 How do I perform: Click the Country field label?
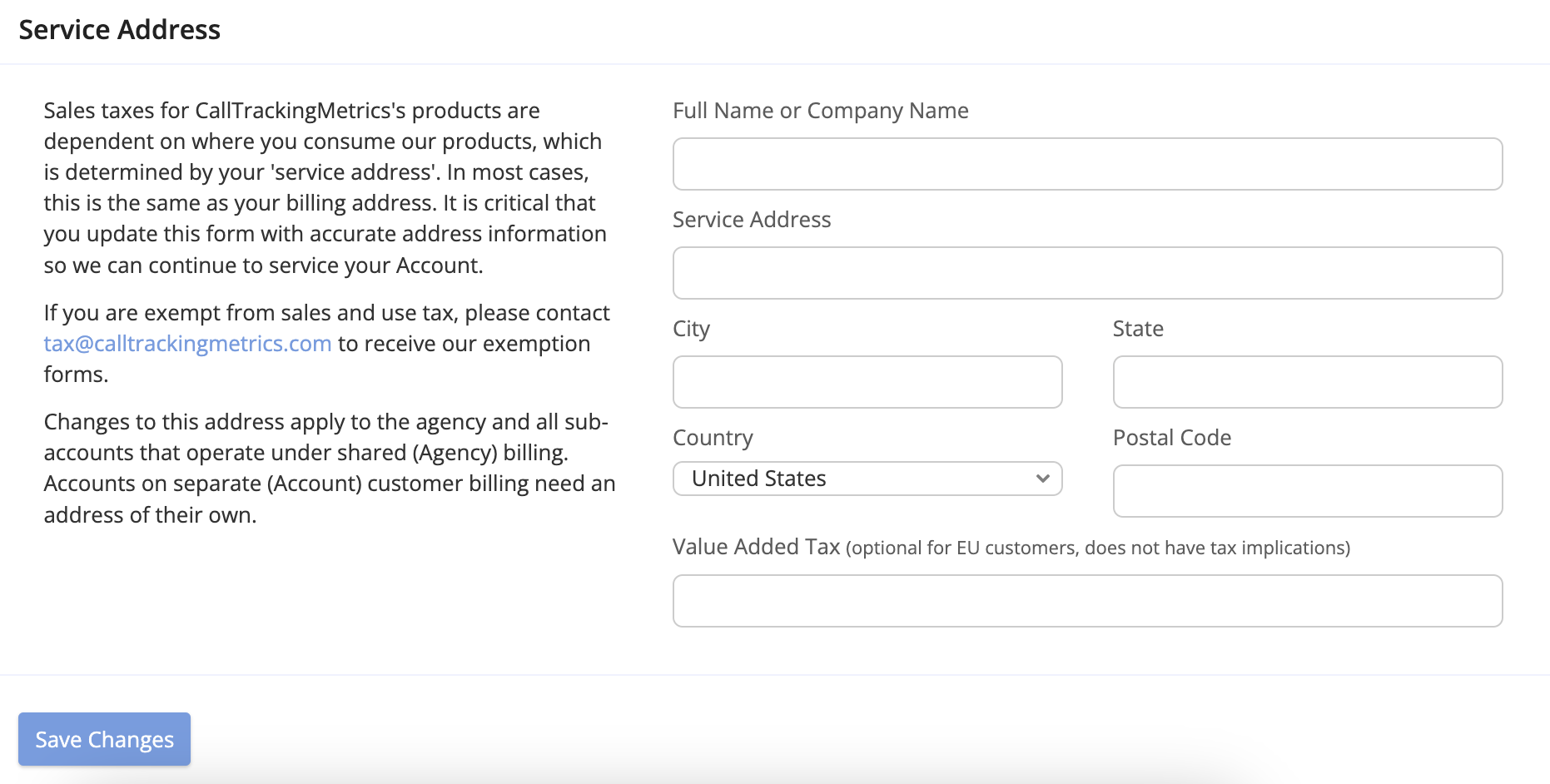click(x=713, y=438)
